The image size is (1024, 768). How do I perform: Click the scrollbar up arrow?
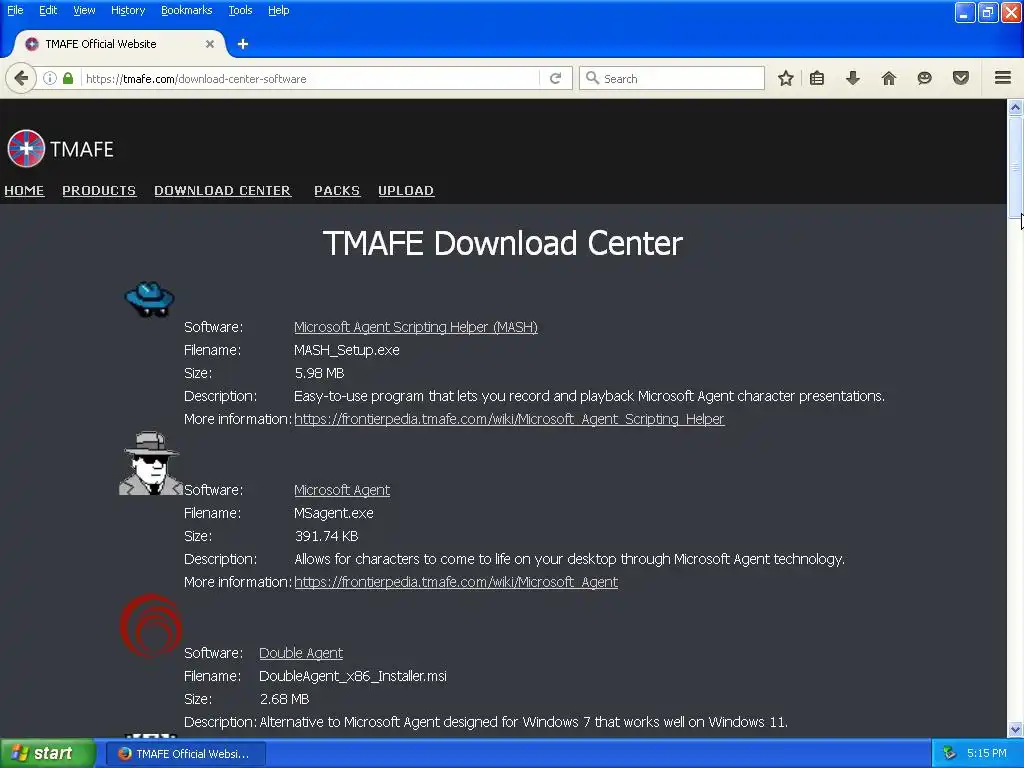coord(1016,106)
